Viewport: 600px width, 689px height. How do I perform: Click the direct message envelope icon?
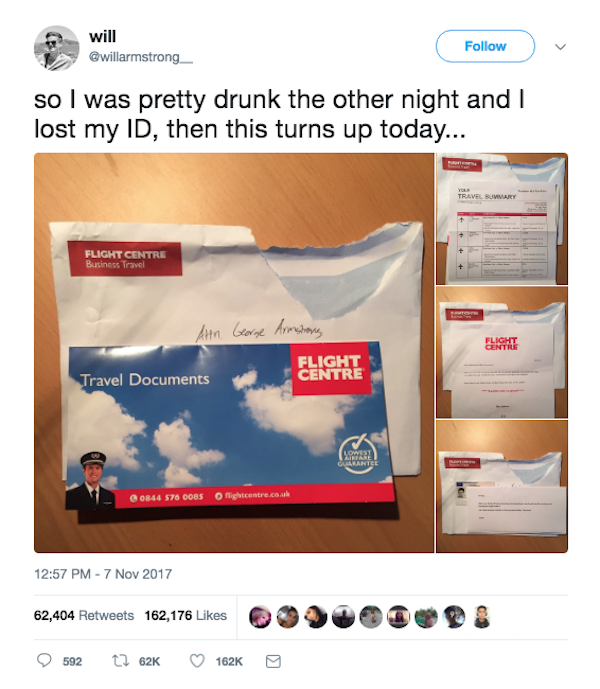273,661
